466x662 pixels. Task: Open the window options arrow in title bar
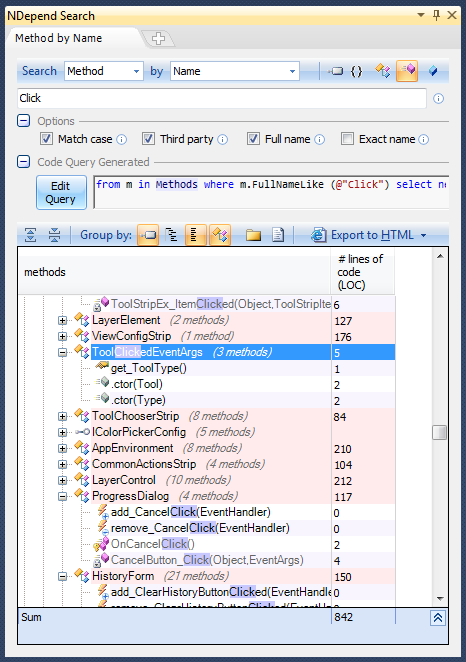[421, 15]
